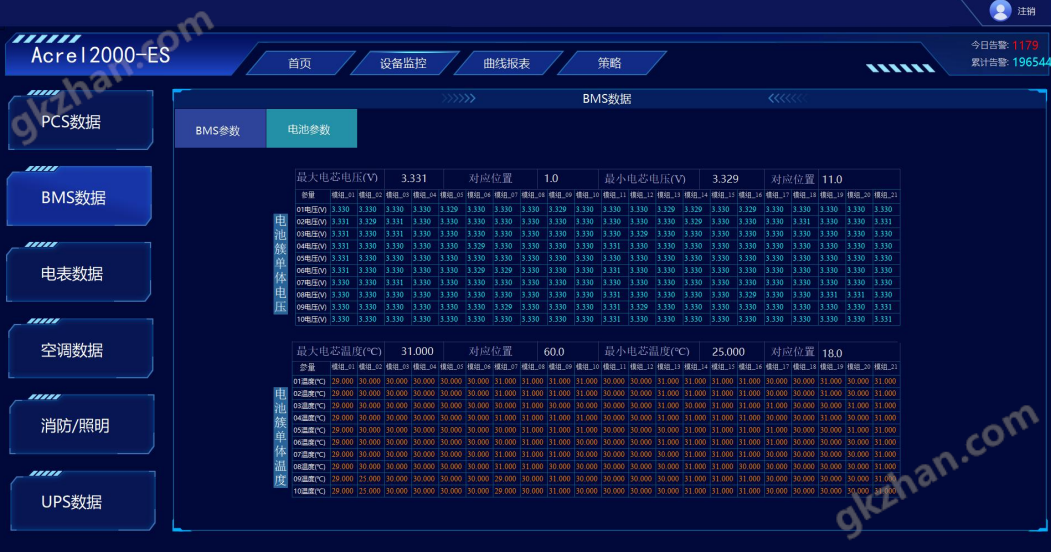Select the 06温度(℃) row header
The height and width of the screenshot is (552, 1051).
(x=310, y=442)
